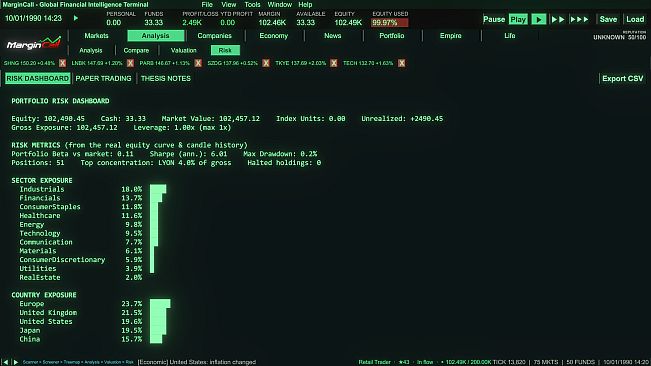Select the Risk sub-tab
This screenshot has width=651, height=366.
pyautogui.click(x=225, y=50)
